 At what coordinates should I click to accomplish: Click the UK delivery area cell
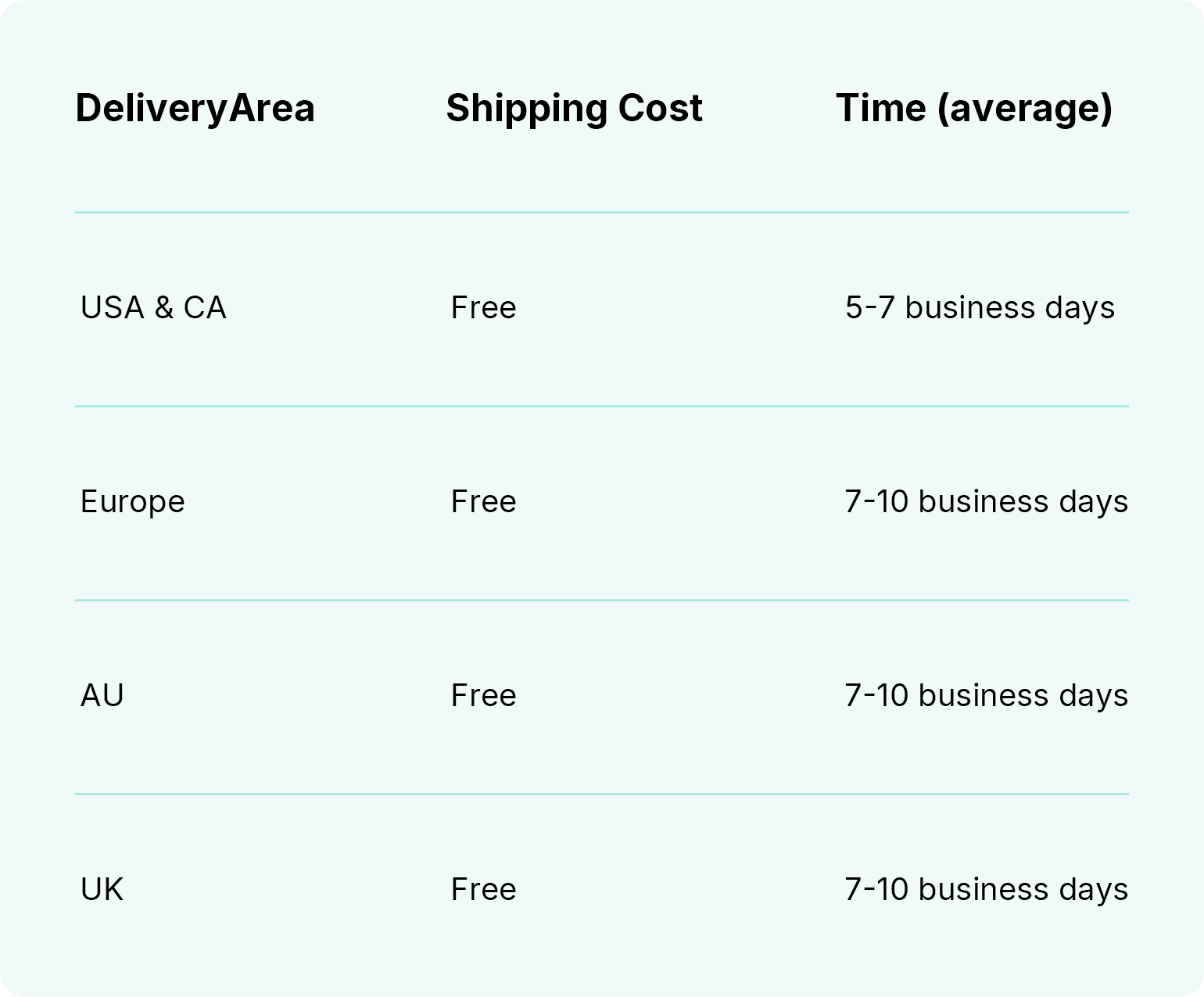[x=102, y=889]
